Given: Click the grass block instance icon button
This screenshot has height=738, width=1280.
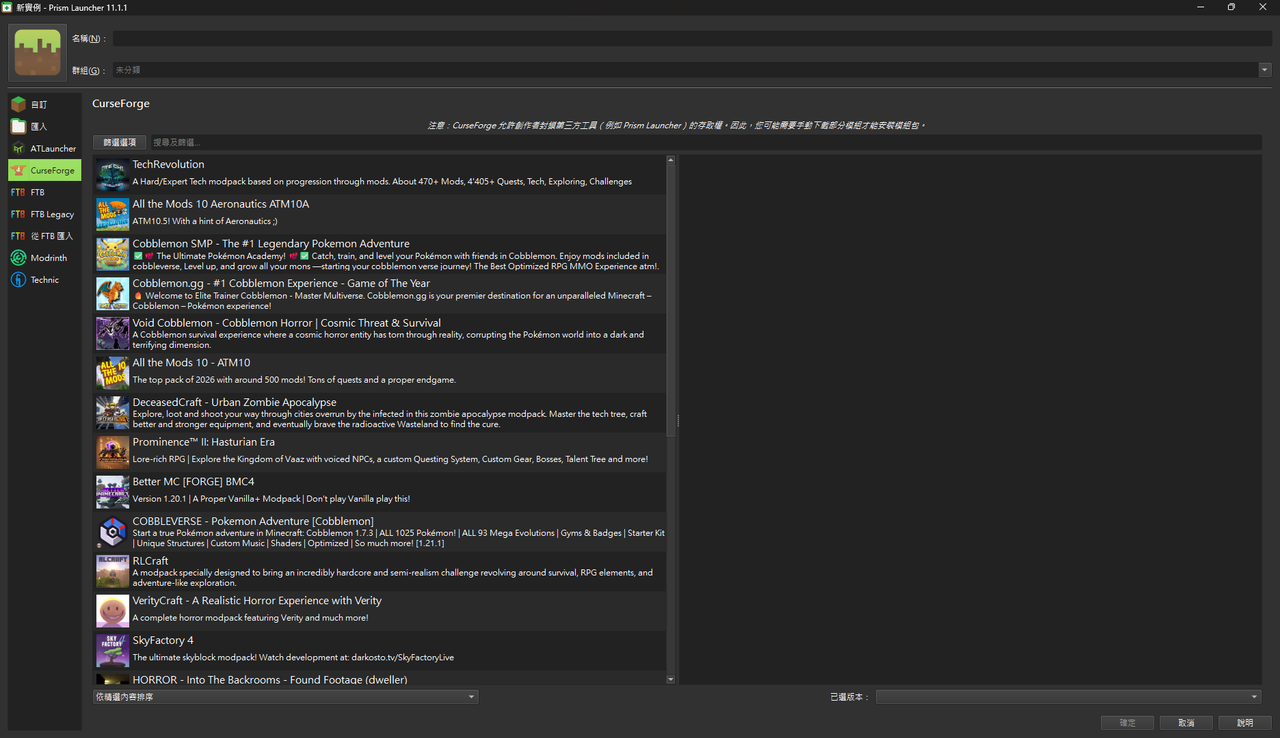Looking at the screenshot, I should (x=38, y=52).
